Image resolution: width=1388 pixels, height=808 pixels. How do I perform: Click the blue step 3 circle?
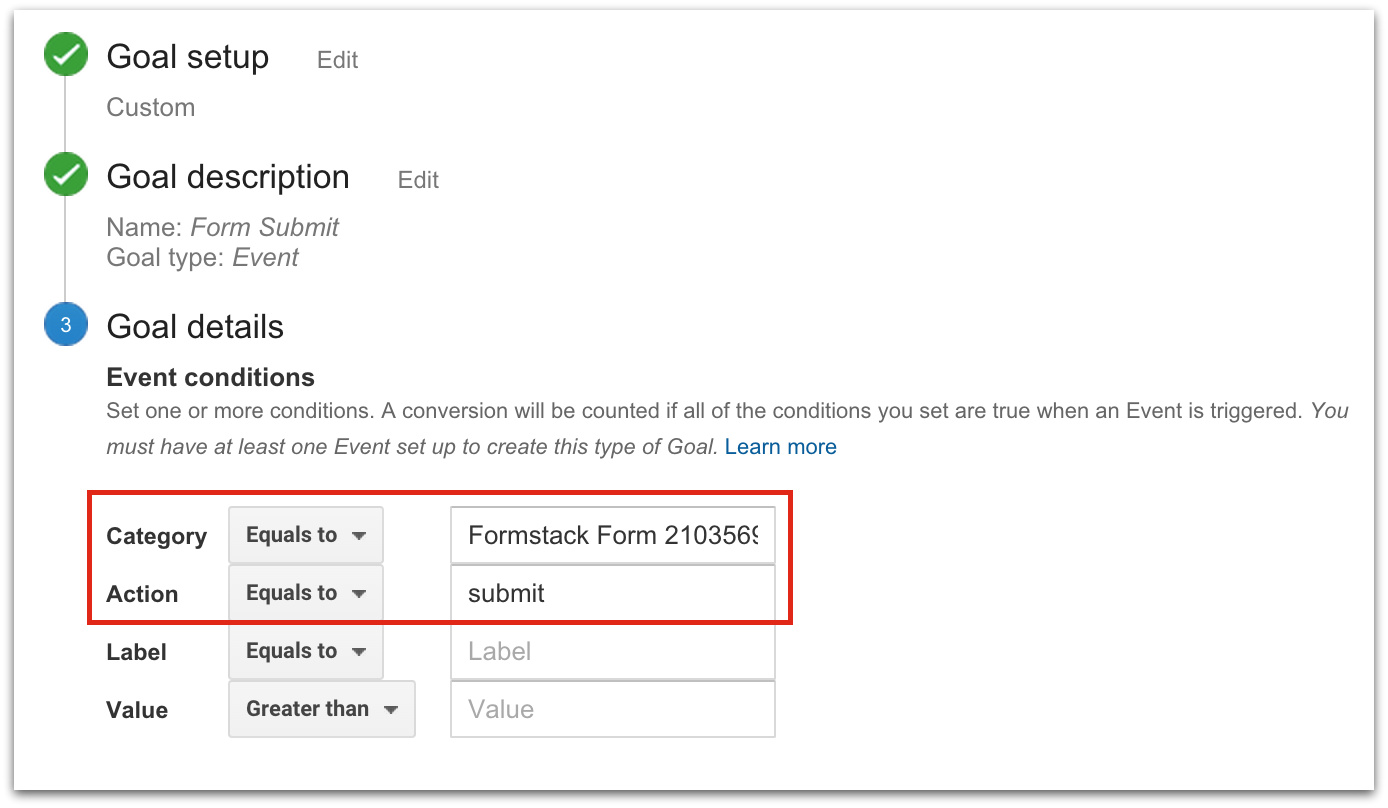65,326
